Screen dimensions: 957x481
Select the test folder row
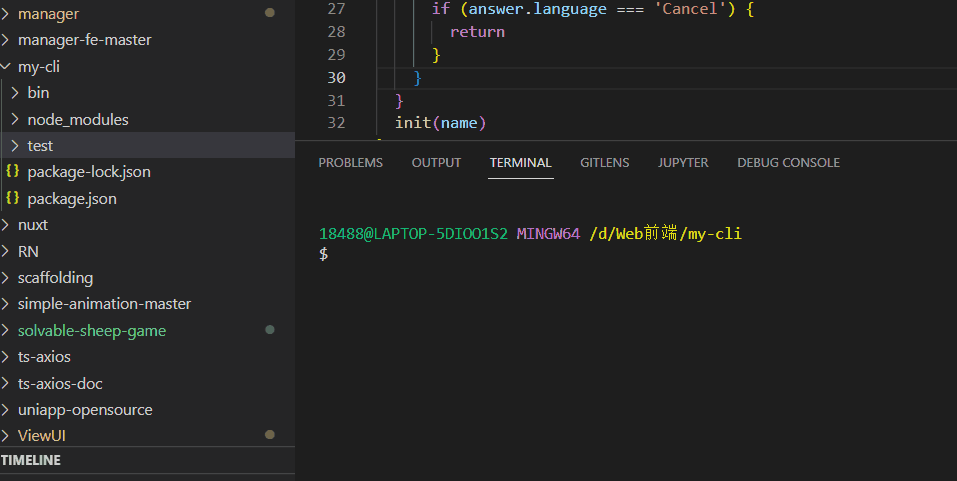[147, 145]
